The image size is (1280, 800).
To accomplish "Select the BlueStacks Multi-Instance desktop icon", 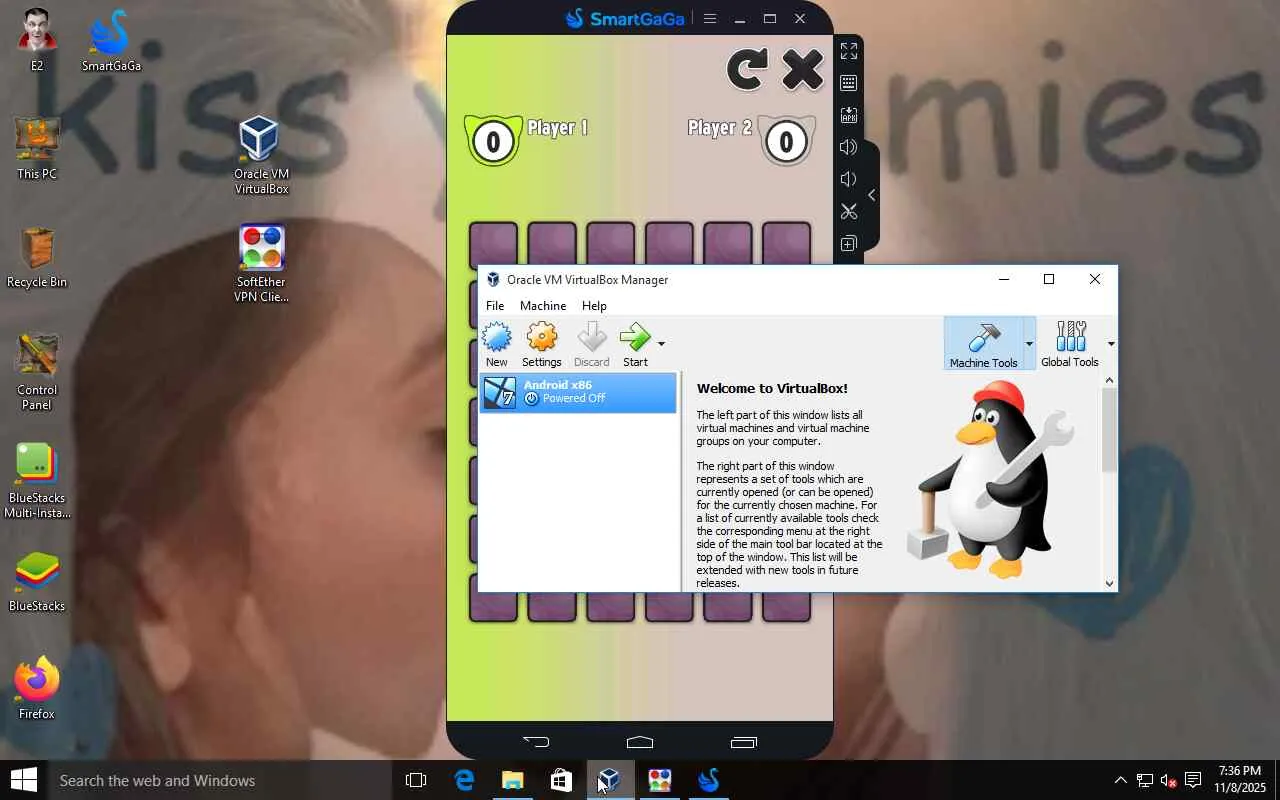I will click(x=37, y=481).
